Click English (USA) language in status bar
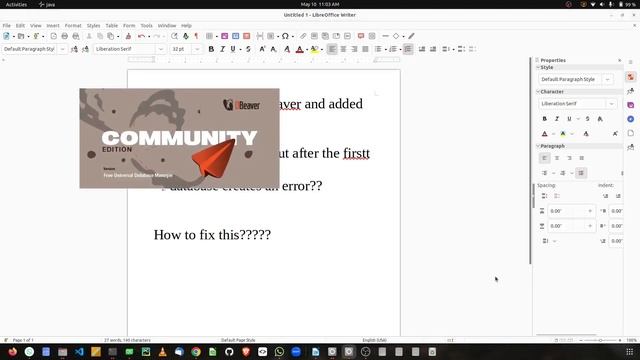The image size is (640, 360). [x=374, y=340]
